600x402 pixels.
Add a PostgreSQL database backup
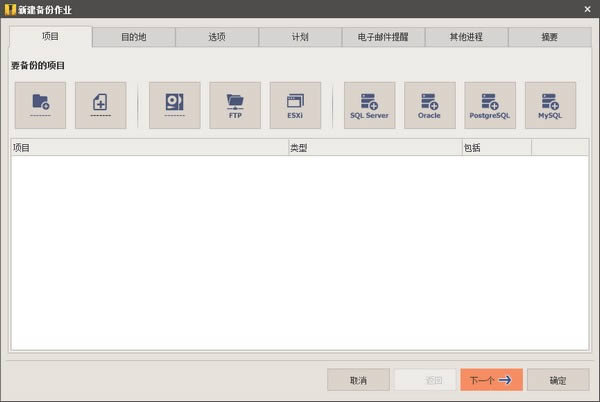(490, 105)
